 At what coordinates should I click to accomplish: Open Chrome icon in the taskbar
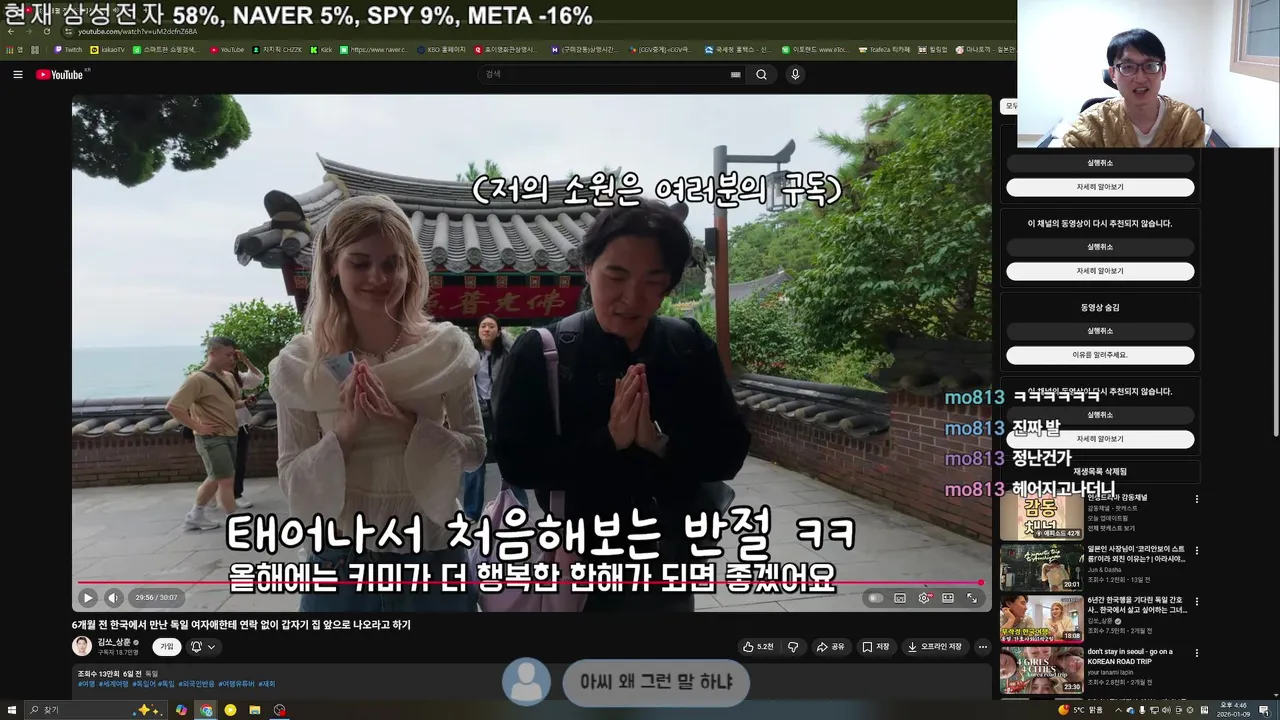coord(206,710)
